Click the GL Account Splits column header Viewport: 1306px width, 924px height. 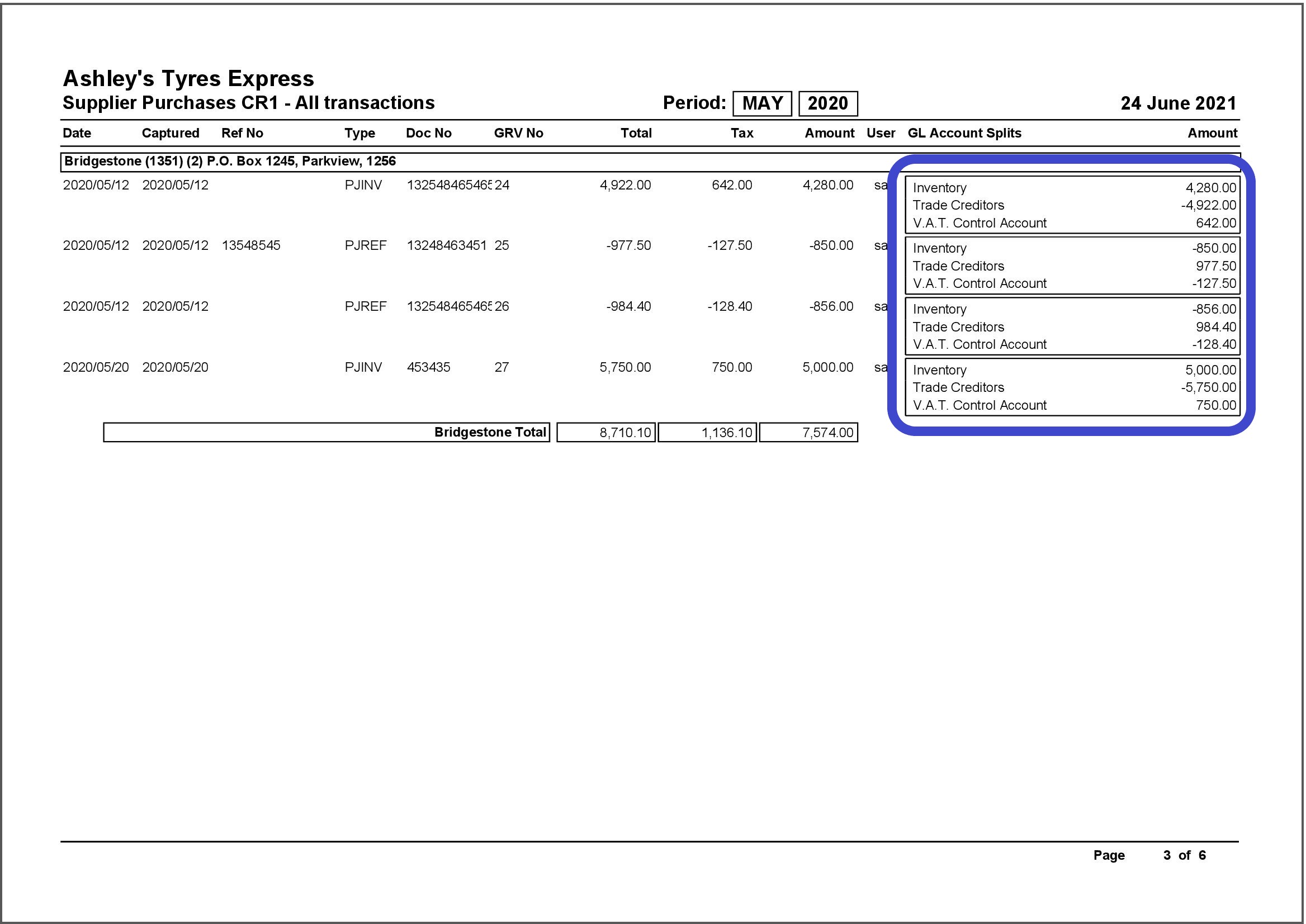coord(964,133)
